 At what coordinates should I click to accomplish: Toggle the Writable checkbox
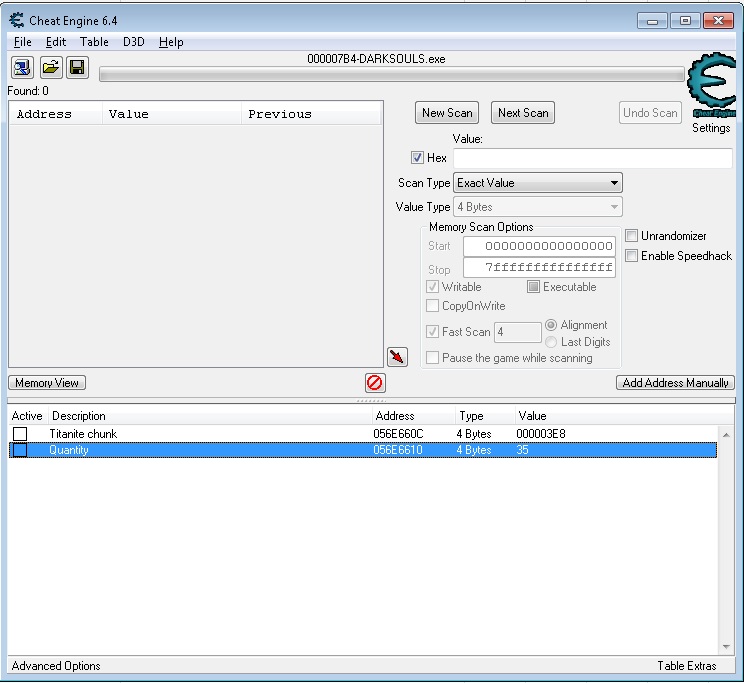tap(432, 287)
